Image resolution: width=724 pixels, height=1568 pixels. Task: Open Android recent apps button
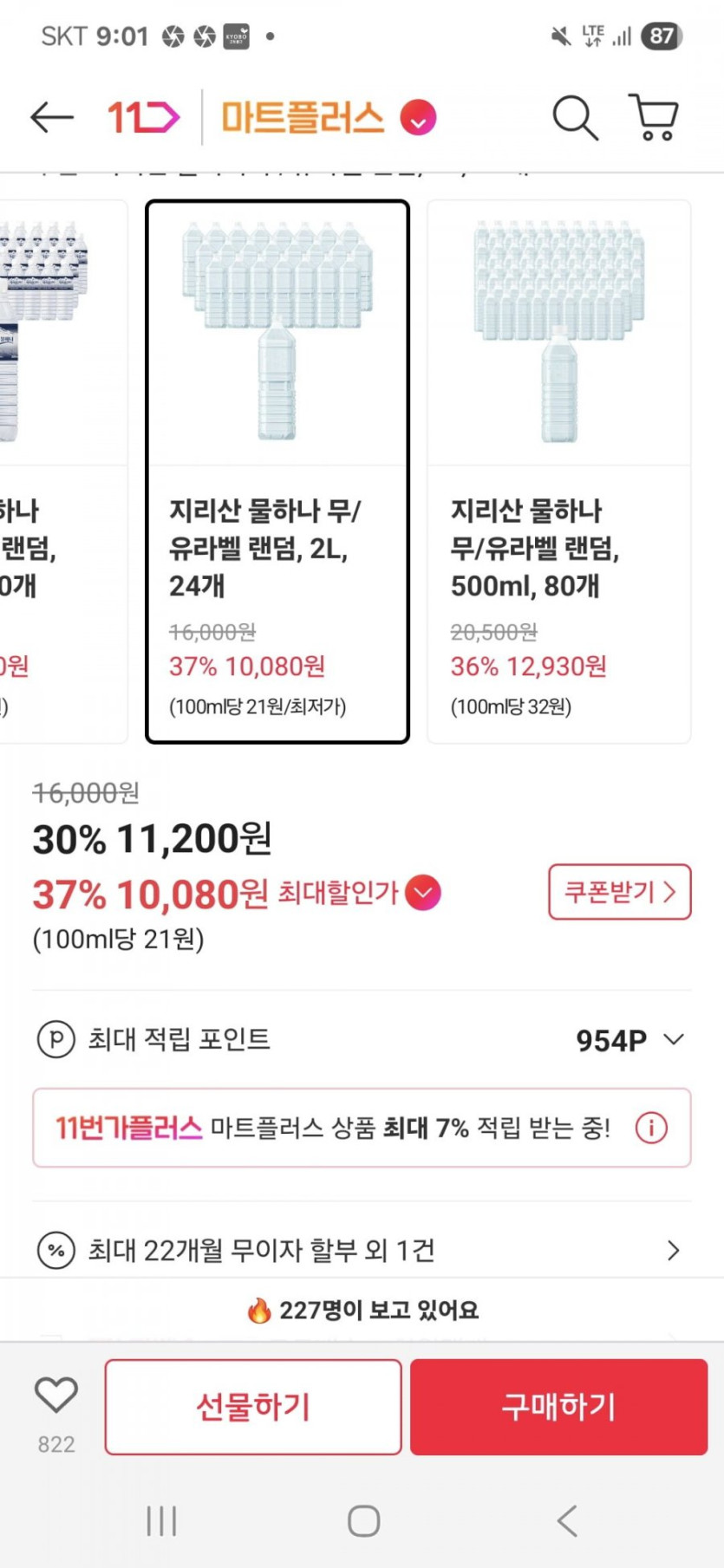click(161, 1520)
